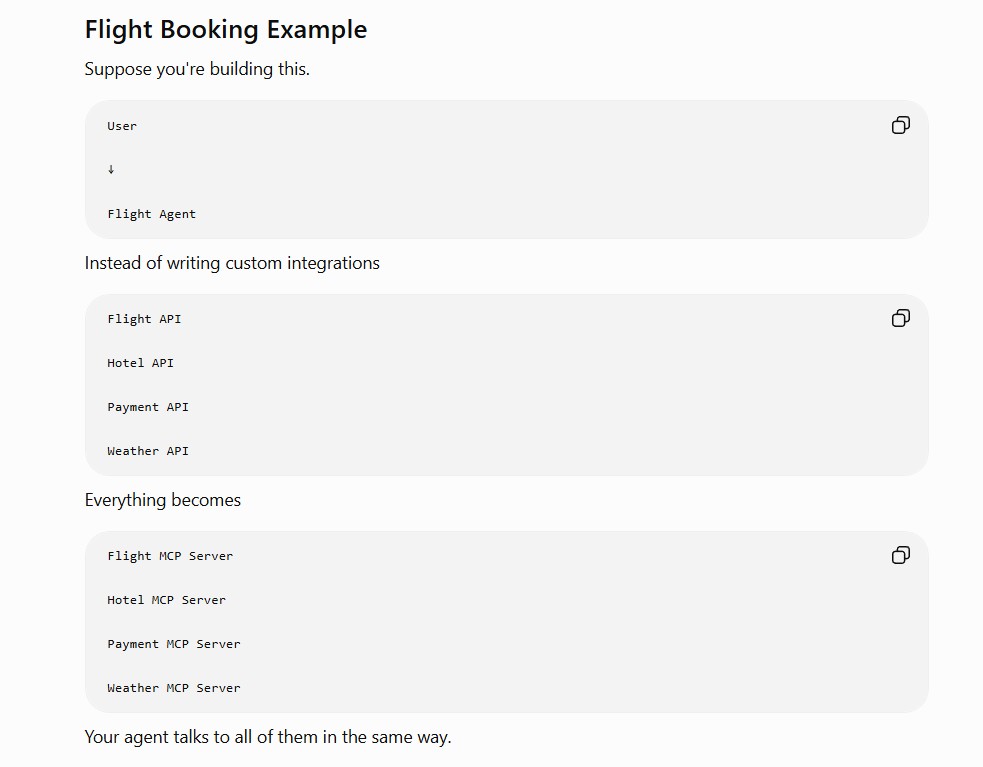This screenshot has height=767, width=983.
Task: Copy the Flight API list code block
Action: coord(901,319)
